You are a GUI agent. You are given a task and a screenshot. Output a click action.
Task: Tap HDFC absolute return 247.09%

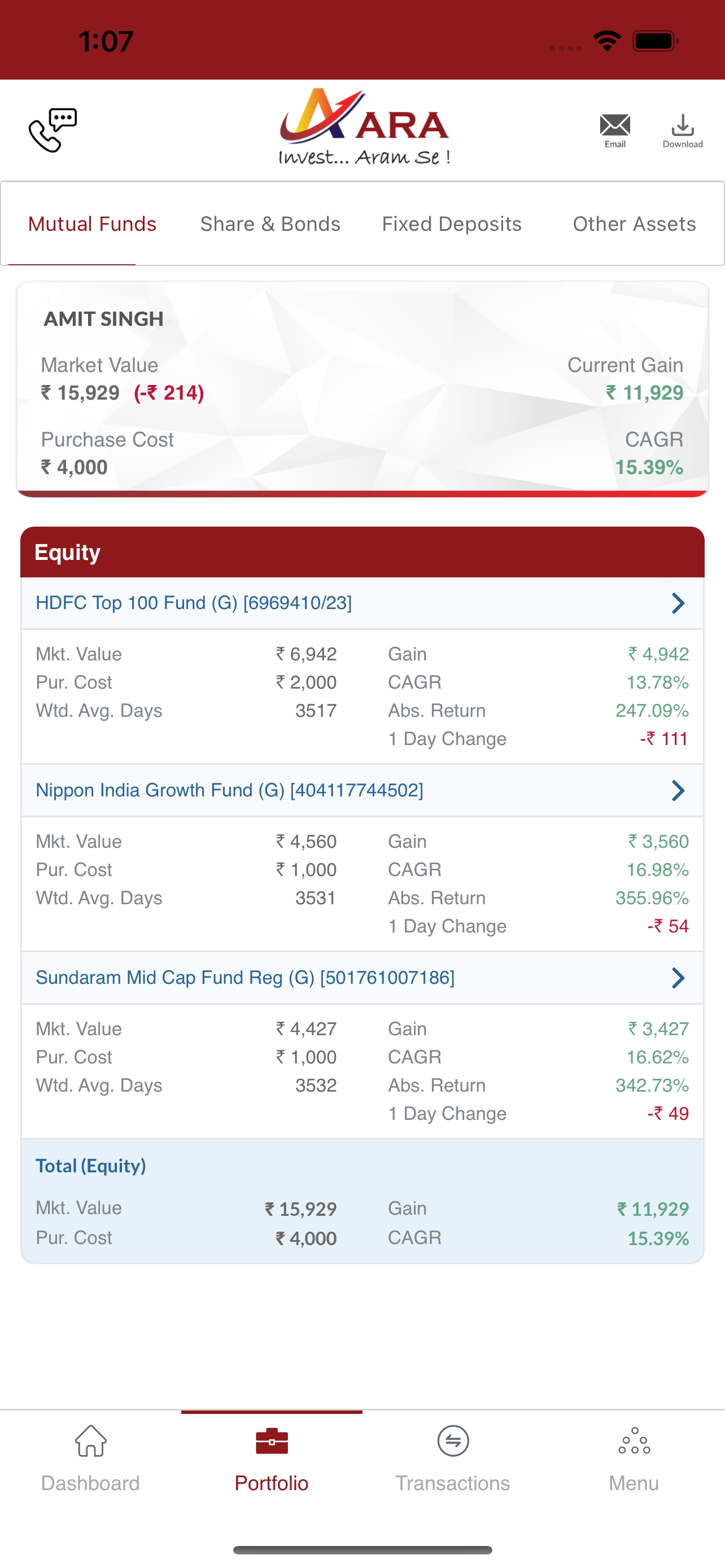652,711
